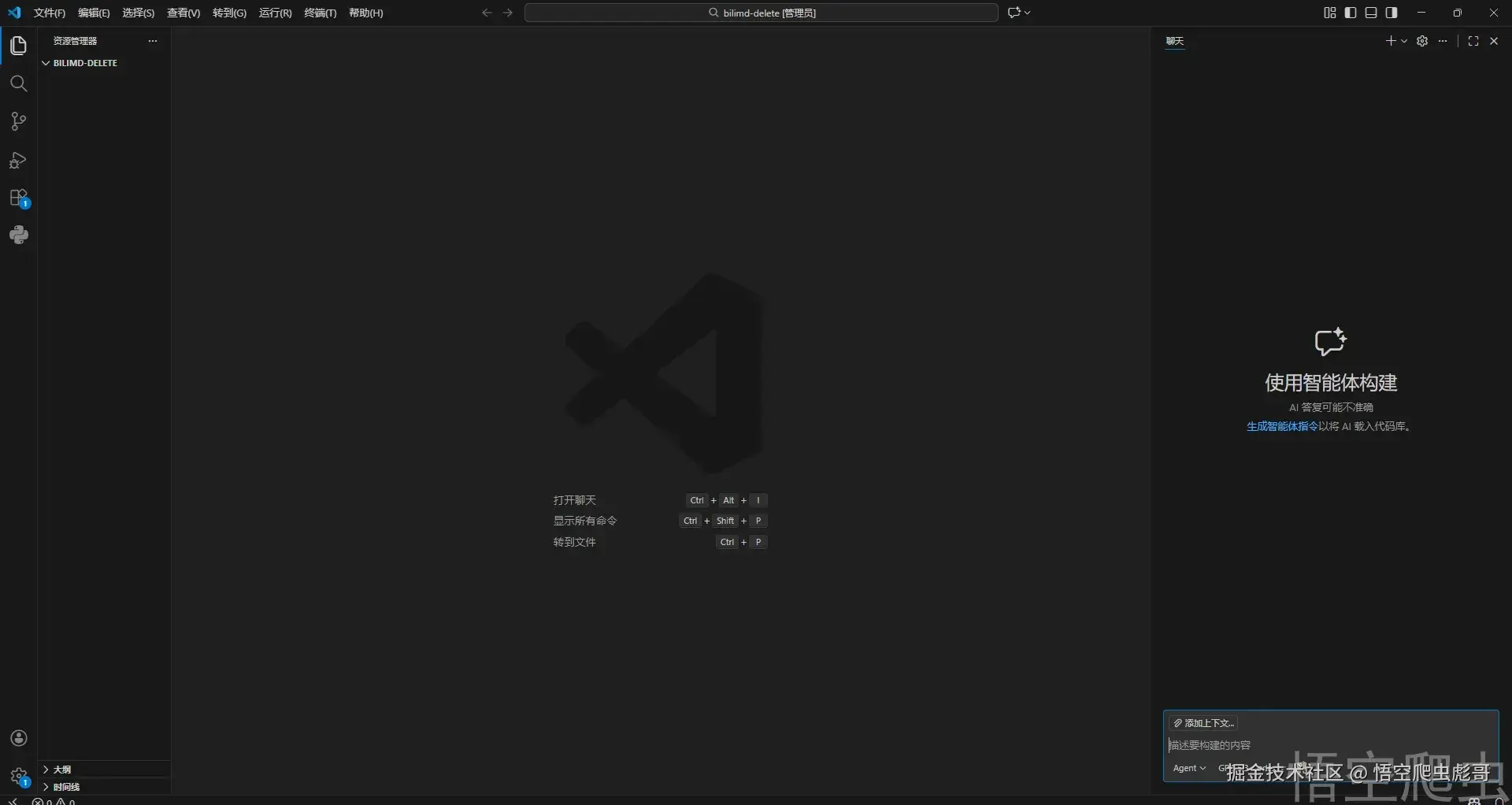Viewport: 1512px width, 805px height.
Task: Toggle the bottom panel
Action: click(1371, 13)
